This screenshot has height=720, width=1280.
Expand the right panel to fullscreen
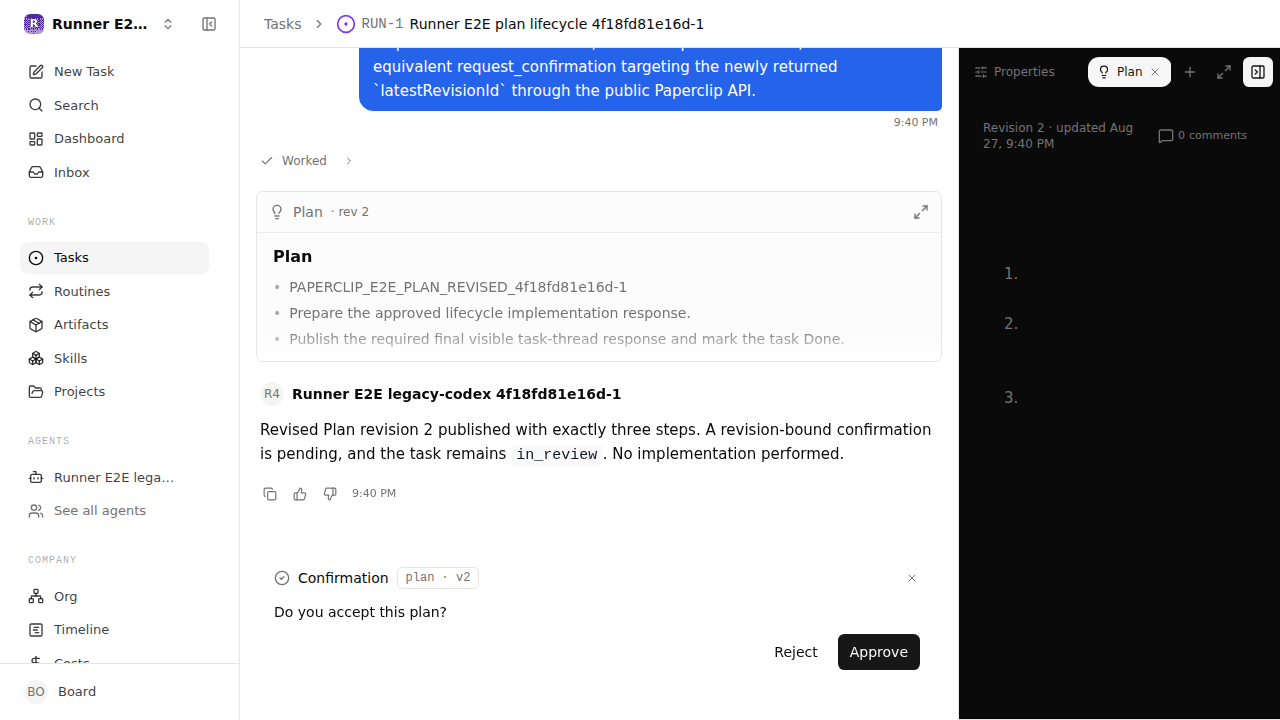(x=1224, y=72)
